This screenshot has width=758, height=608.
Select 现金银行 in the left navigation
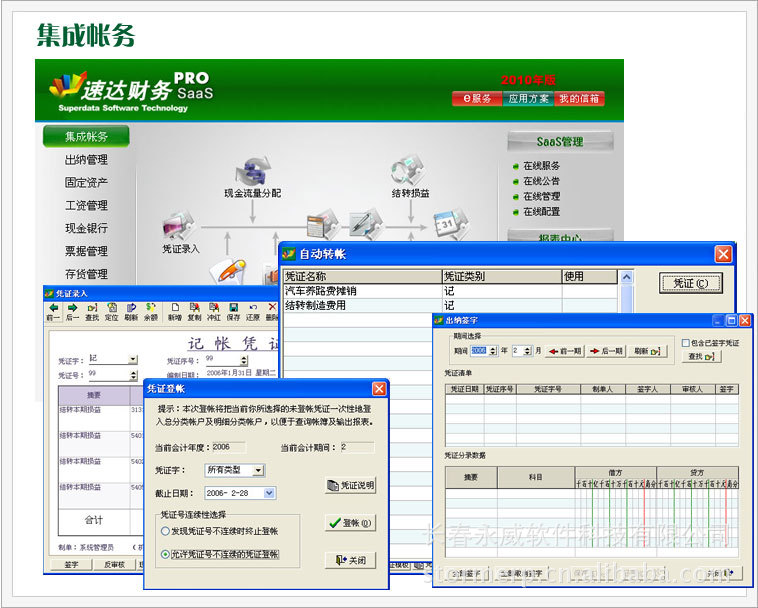[x=86, y=228]
